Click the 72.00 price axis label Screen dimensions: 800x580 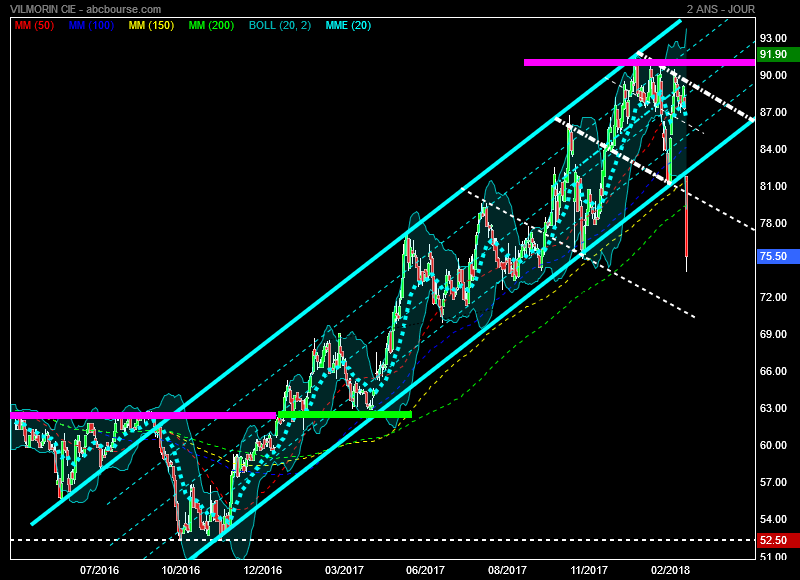[x=773, y=297]
